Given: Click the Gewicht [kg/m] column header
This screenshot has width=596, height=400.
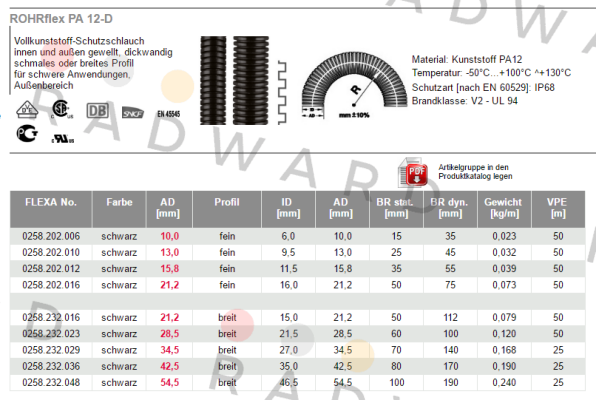Looking at the screenshot, I should point(504,209).
